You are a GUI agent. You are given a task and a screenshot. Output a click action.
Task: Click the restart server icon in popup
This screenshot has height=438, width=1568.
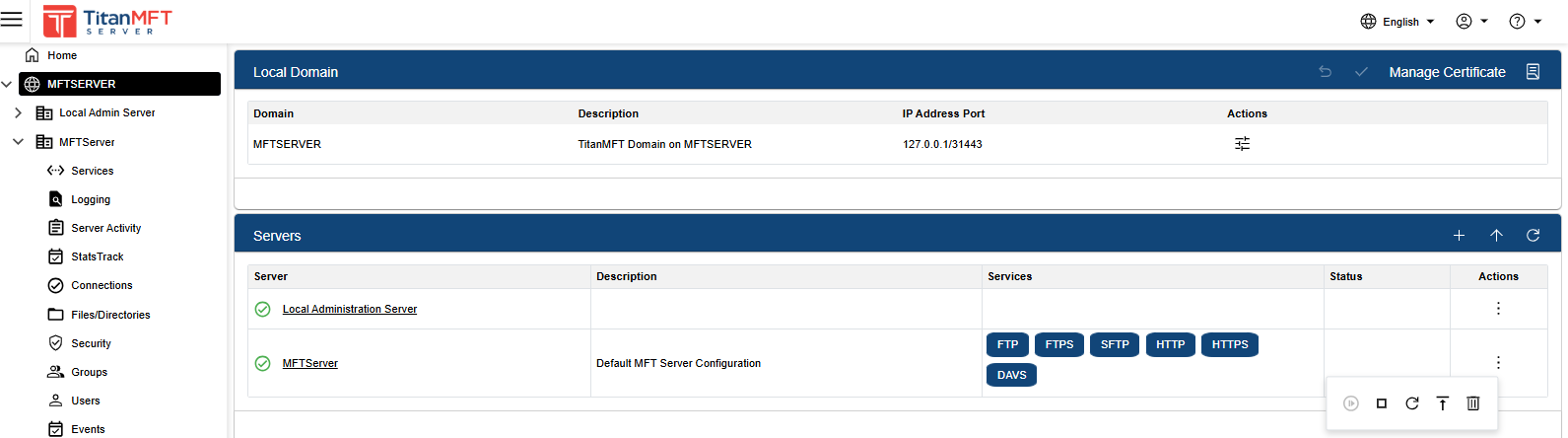1412,403
